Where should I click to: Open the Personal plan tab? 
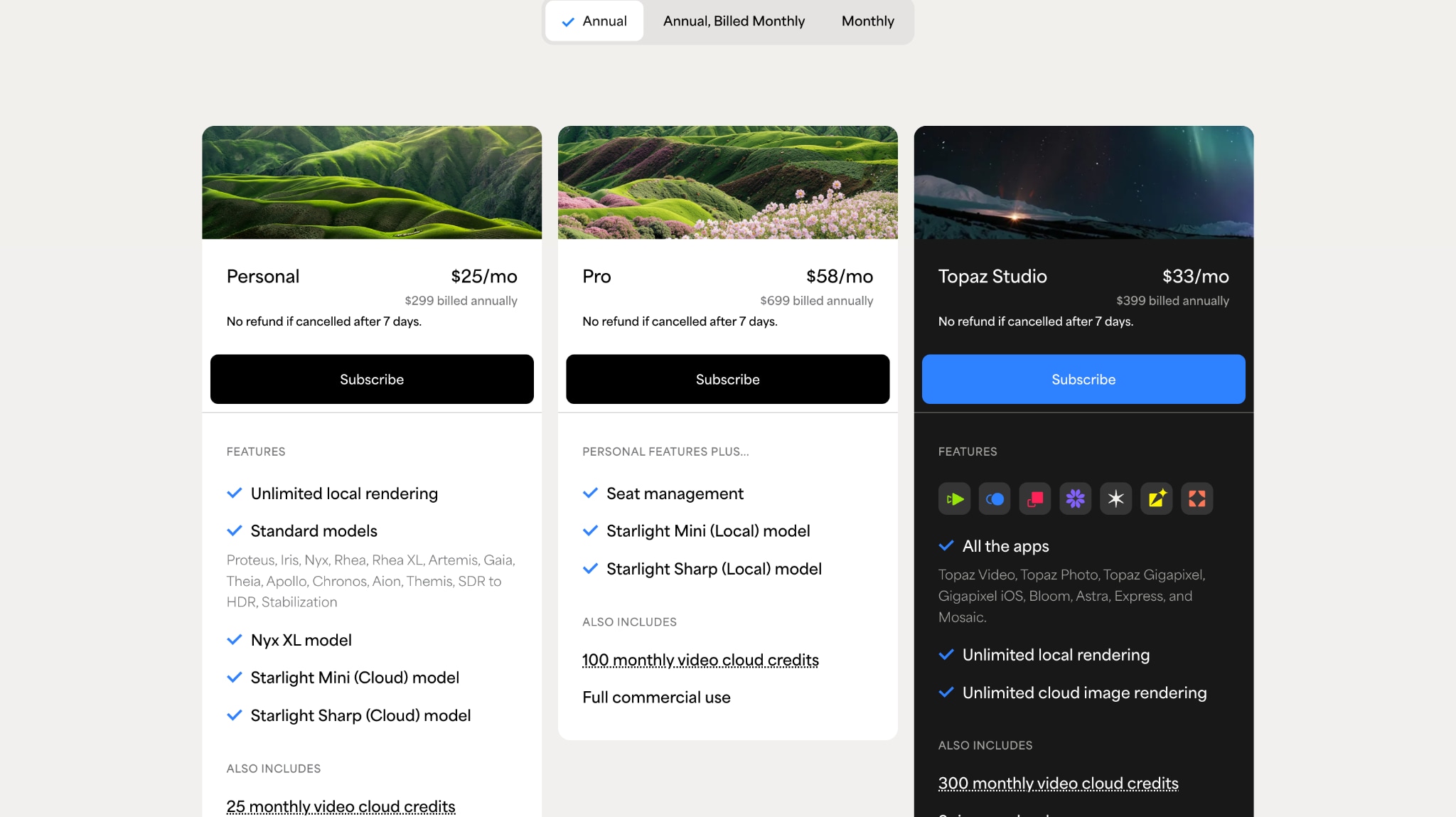point(262,277)
